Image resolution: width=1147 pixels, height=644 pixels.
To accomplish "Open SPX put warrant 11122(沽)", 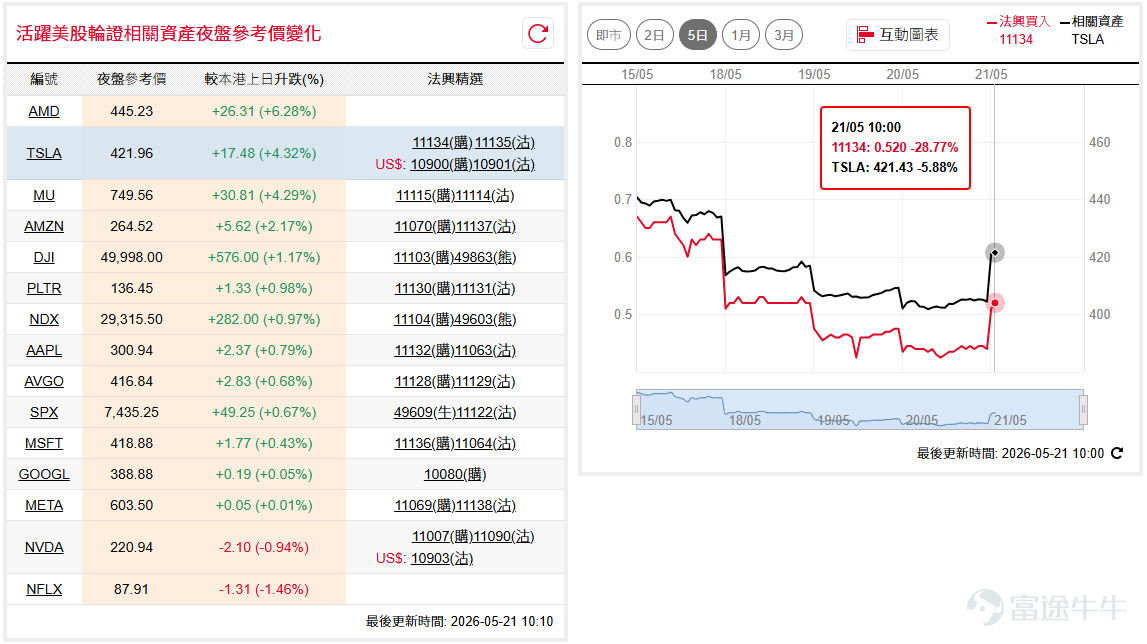I will point(486,412).
